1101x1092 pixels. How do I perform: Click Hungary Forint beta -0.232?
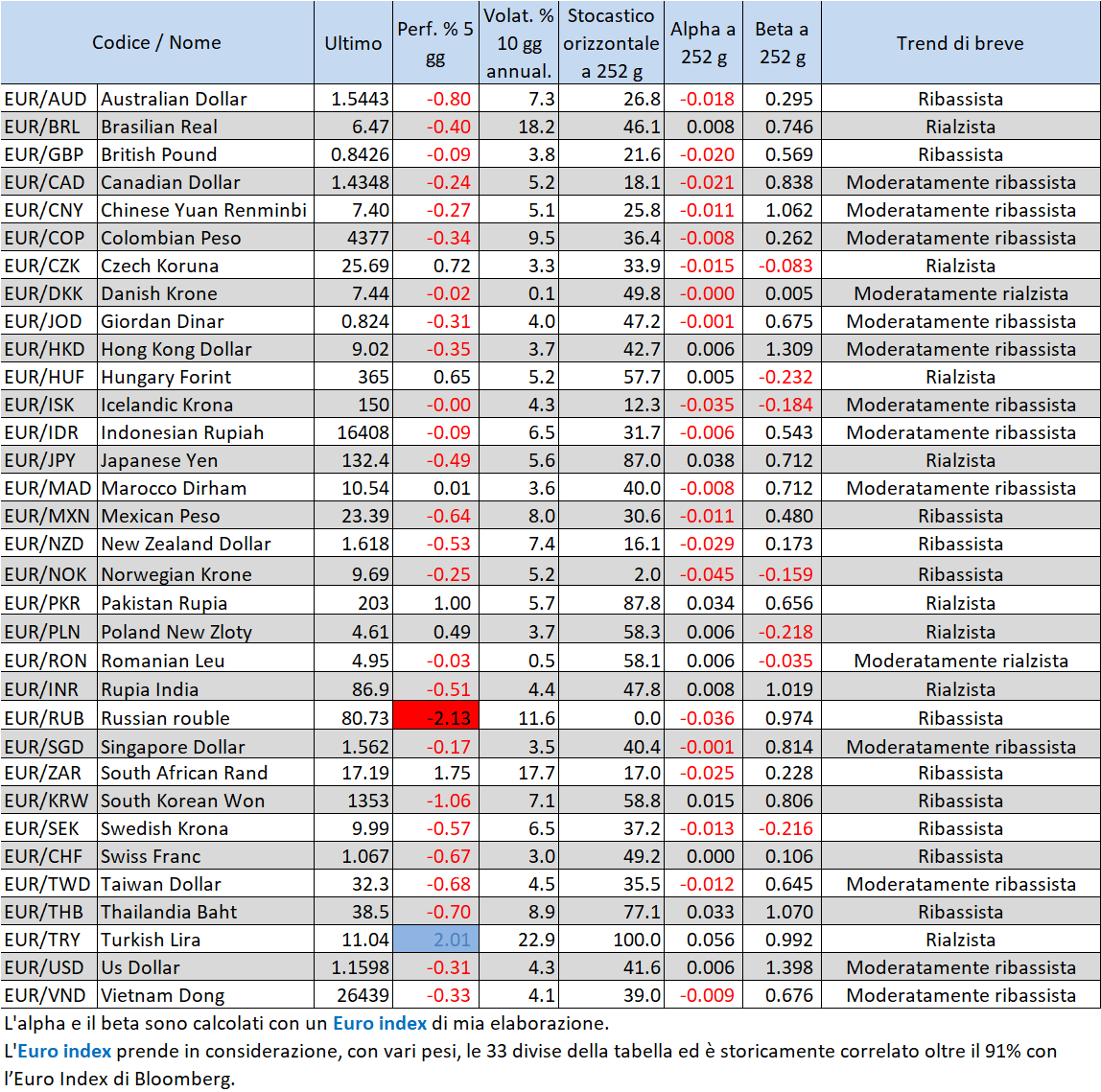782,377
